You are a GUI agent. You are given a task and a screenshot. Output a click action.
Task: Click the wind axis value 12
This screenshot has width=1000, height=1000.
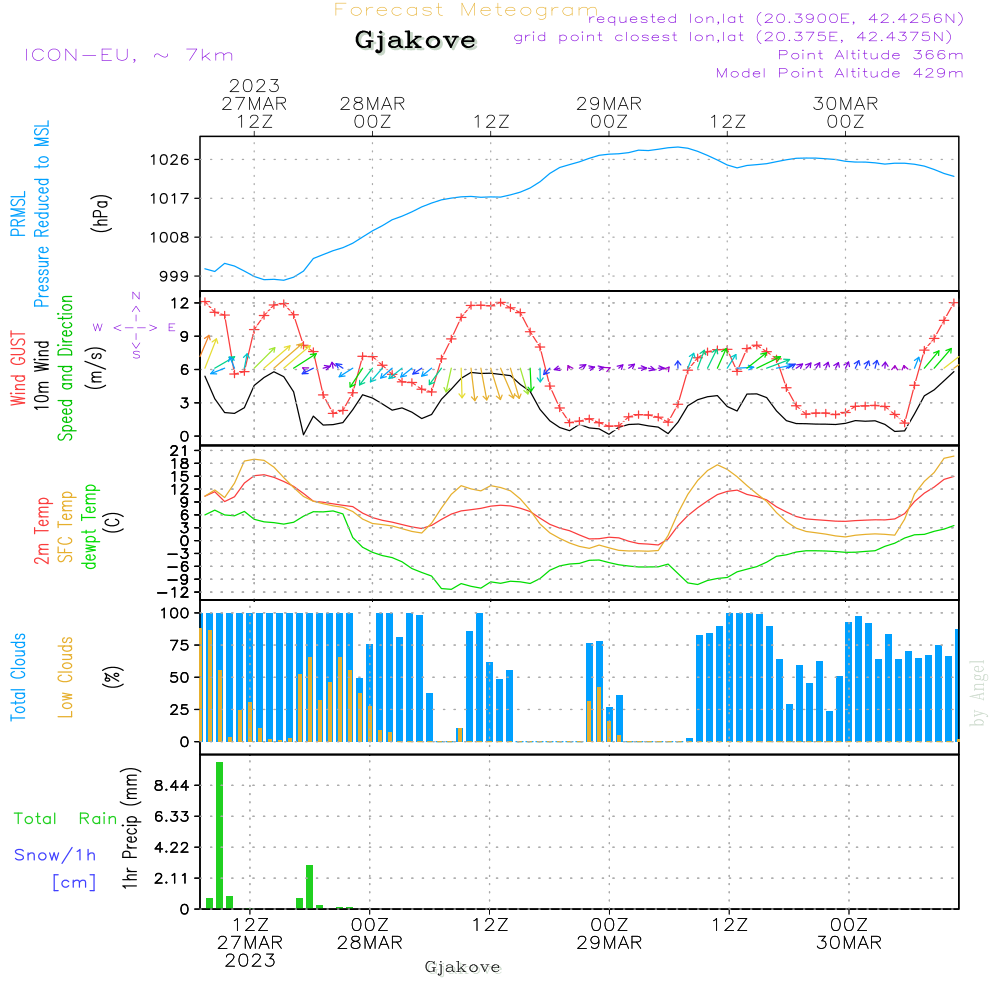180,304
